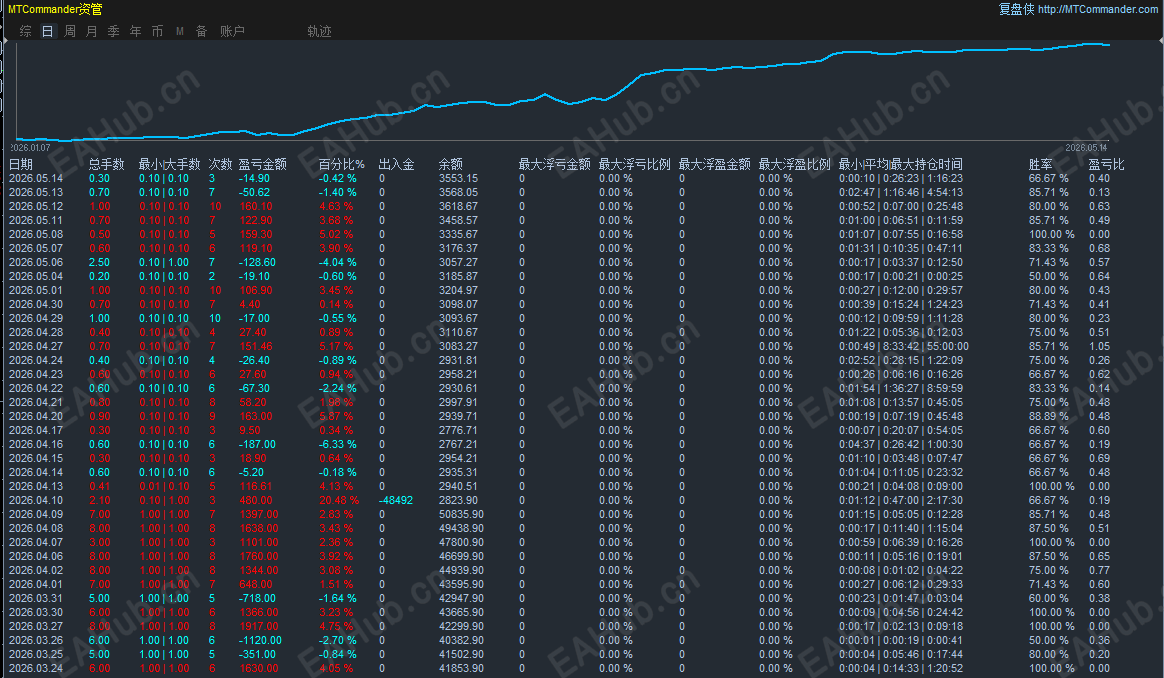
Task: Select the 2026.04.27 date cell
Action: 36,346
